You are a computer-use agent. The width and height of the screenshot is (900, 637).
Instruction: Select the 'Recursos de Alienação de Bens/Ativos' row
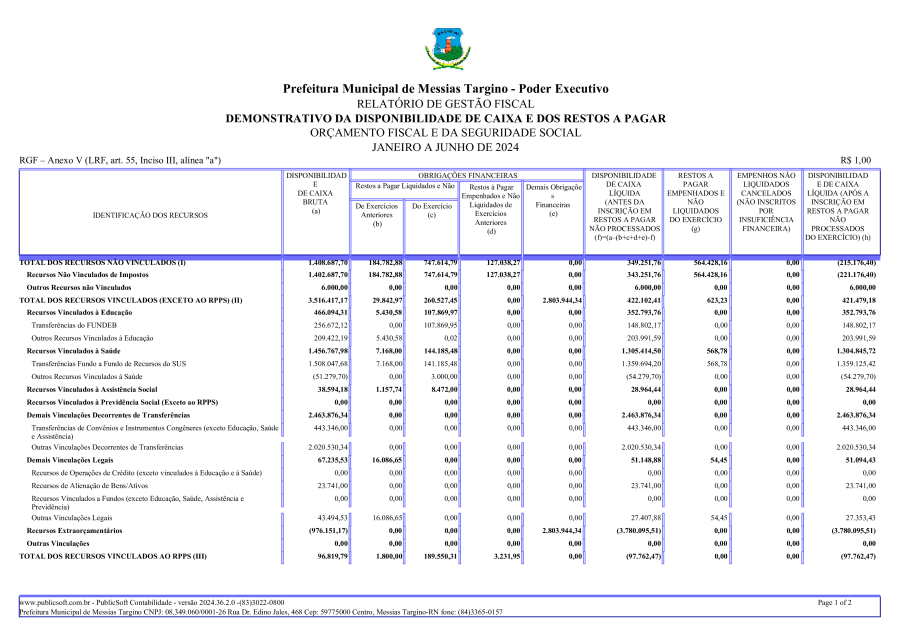click(x=92, y=484)
